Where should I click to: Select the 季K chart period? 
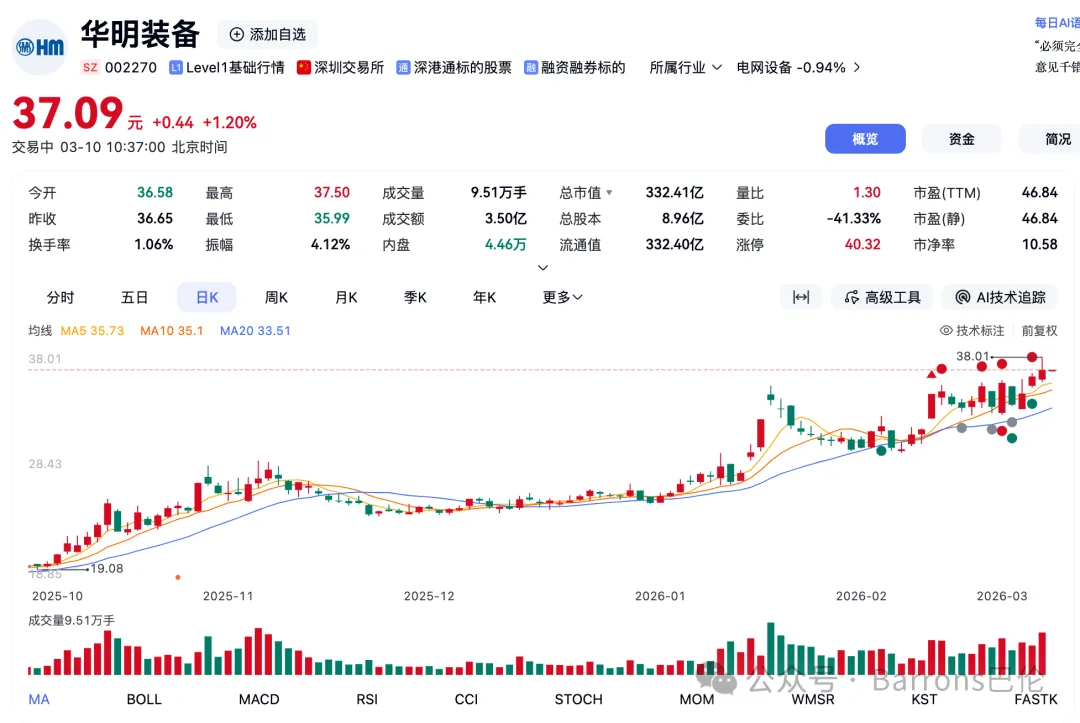[x=415, y=297]
